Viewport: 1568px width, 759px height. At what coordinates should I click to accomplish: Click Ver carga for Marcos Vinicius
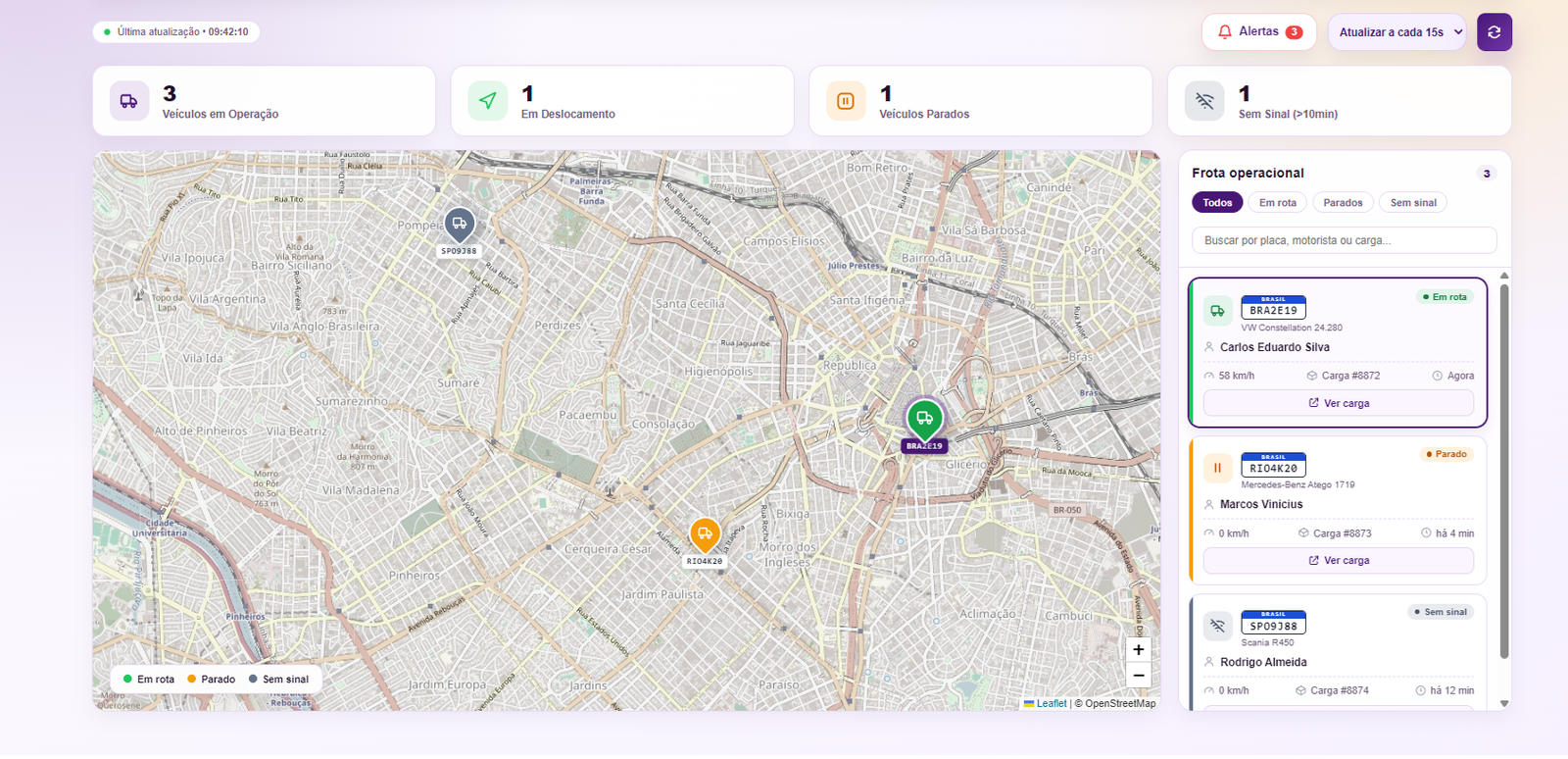coord(1339,561)
